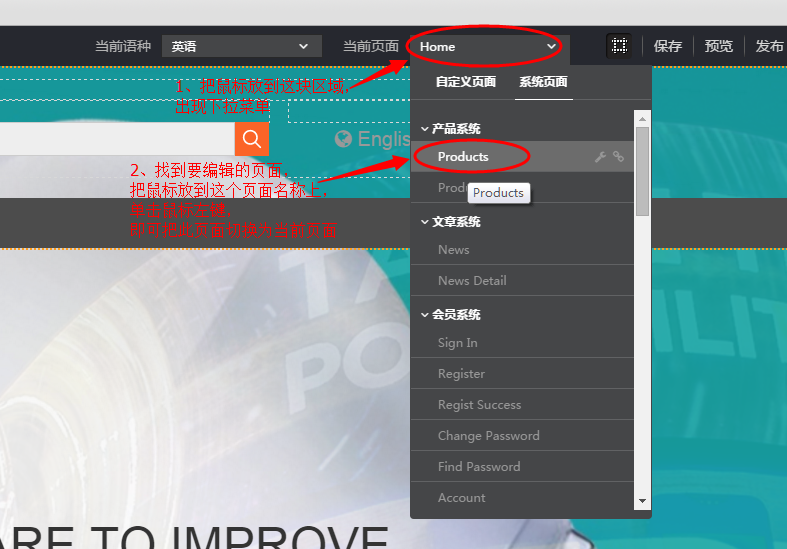Click the 预览 preview button

718,46
